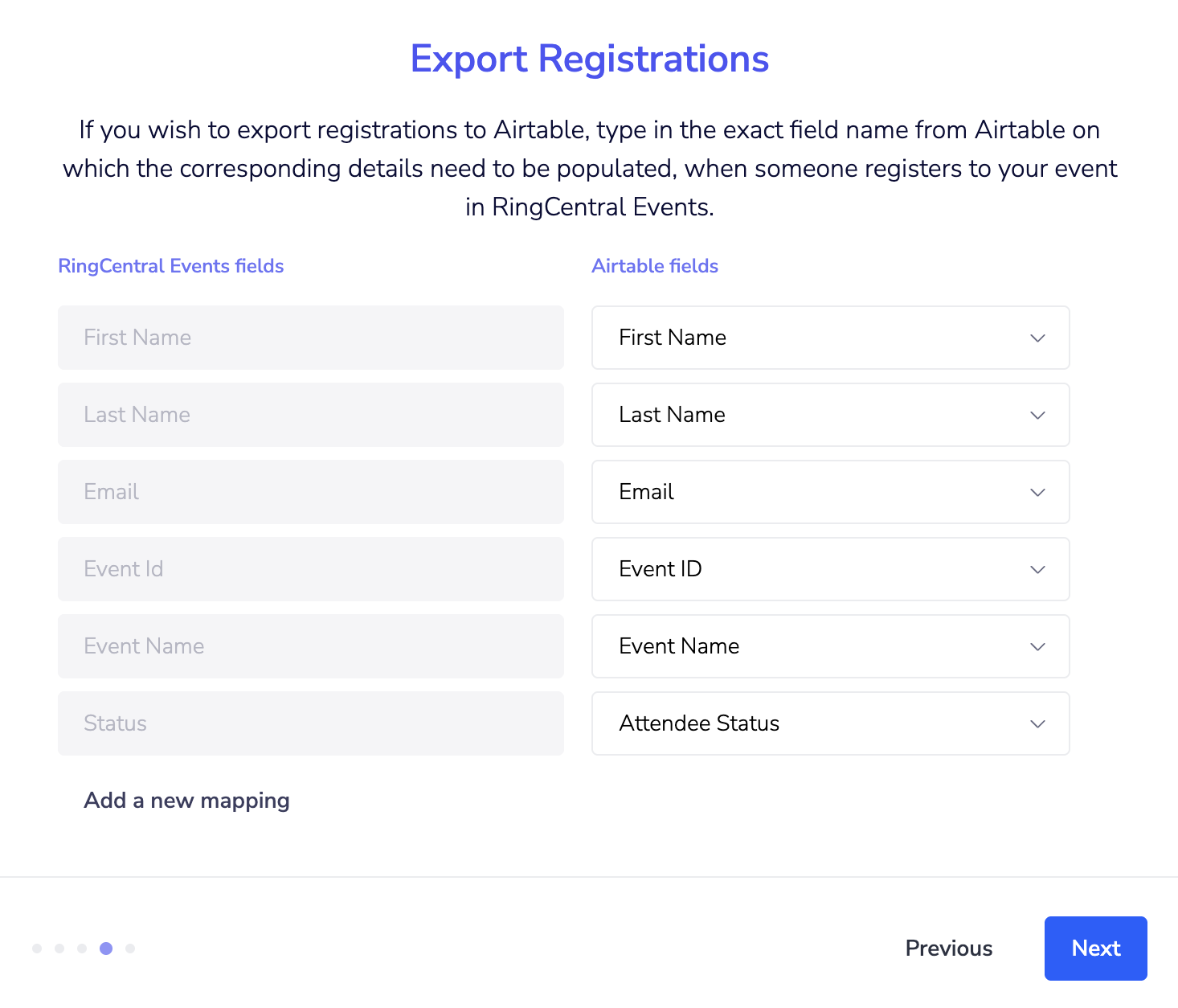Click the disabled Status RingCentral field
This screenshot has width=1178, height=1008.
[311, 723]
